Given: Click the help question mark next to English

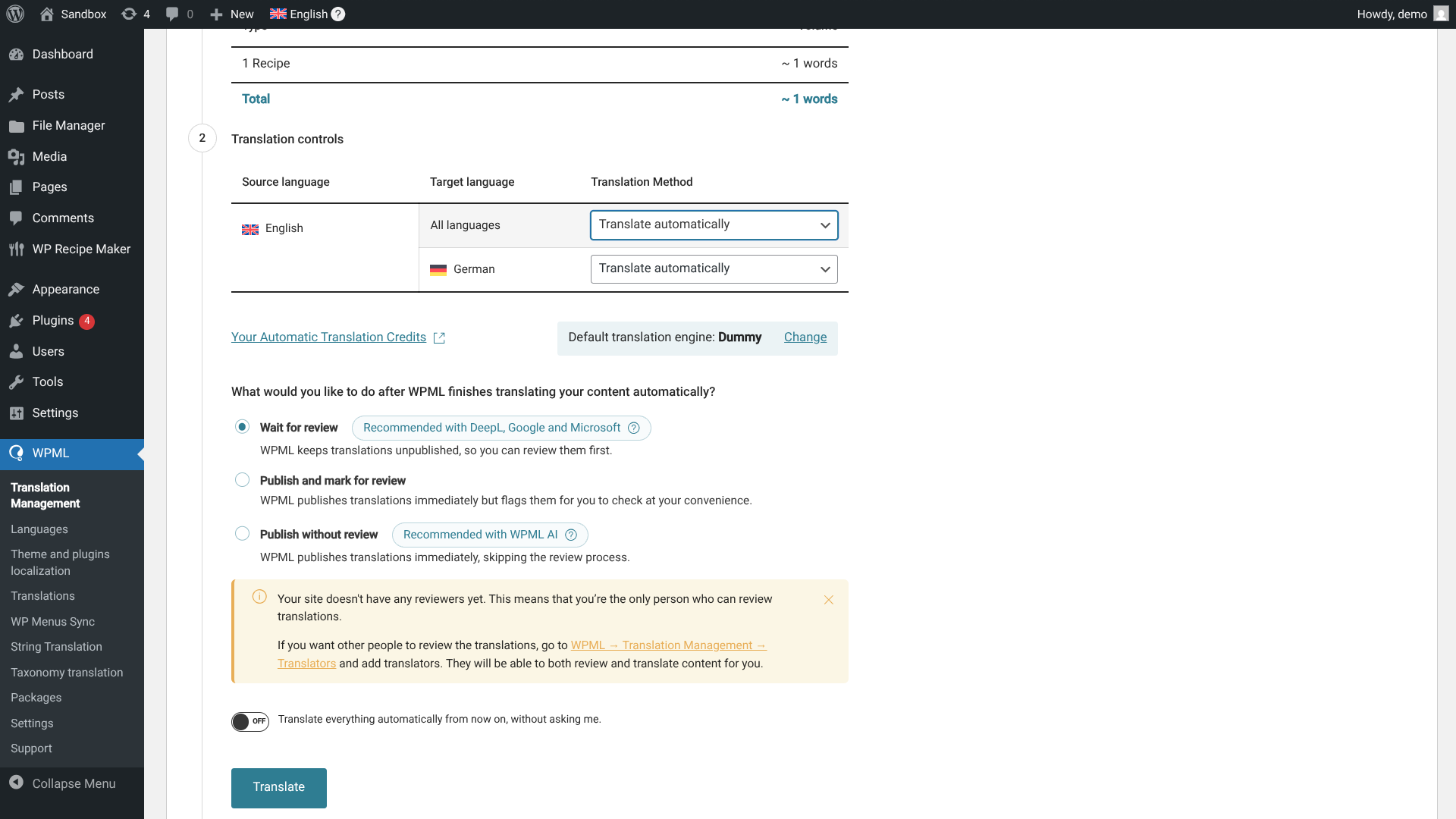Looking at the screenshot, I should pos(338,14).
